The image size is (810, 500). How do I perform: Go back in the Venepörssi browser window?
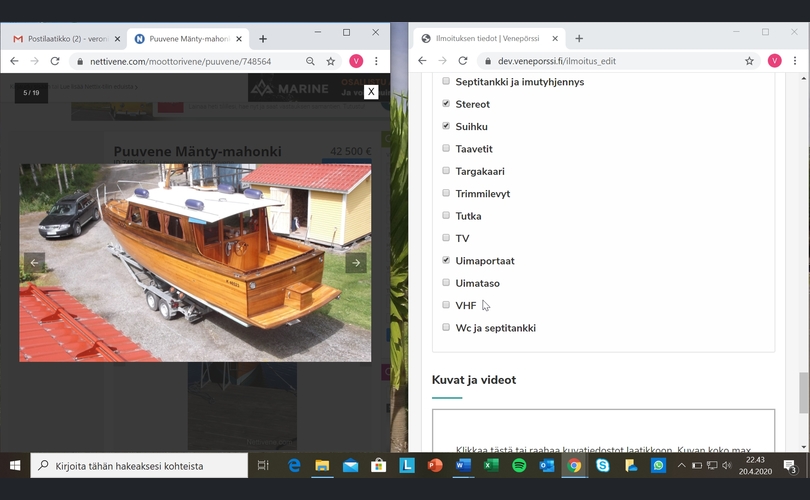[x=422, y=60]
